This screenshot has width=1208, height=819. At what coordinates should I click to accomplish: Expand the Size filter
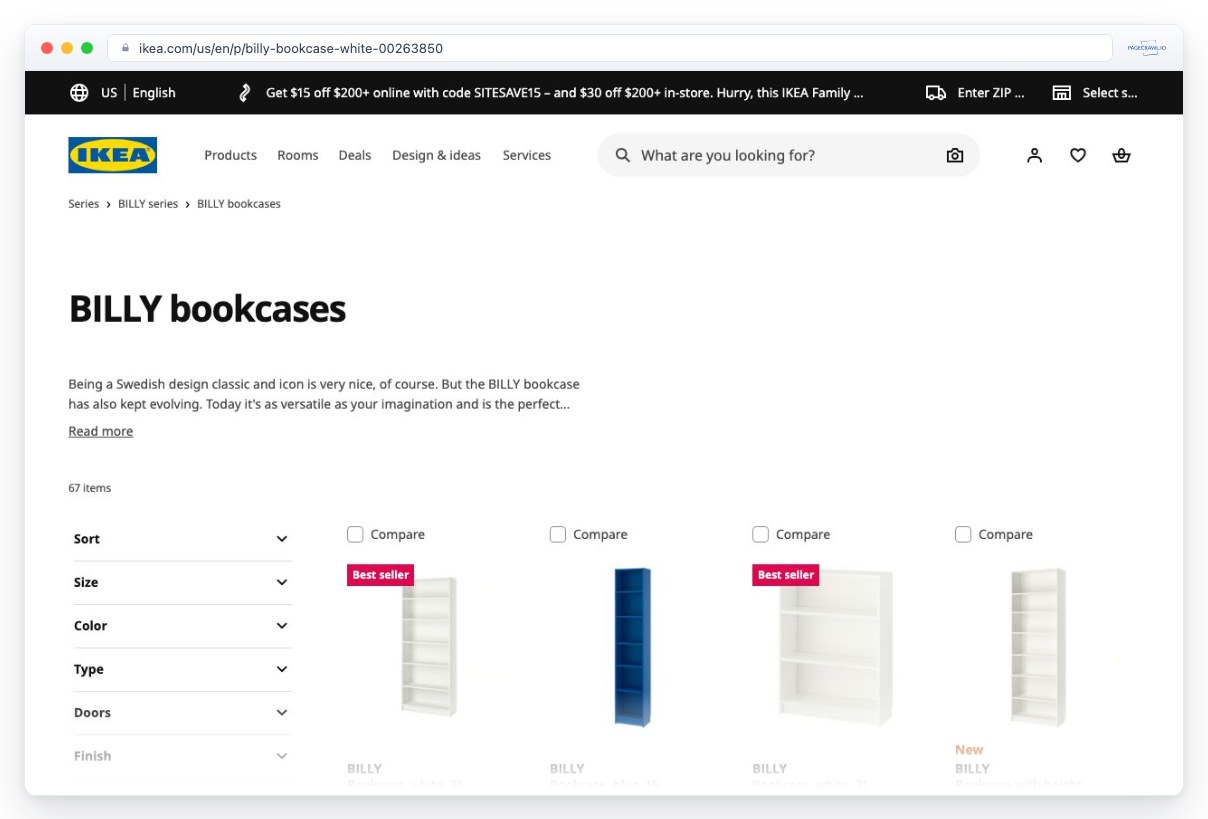(182, 582)
